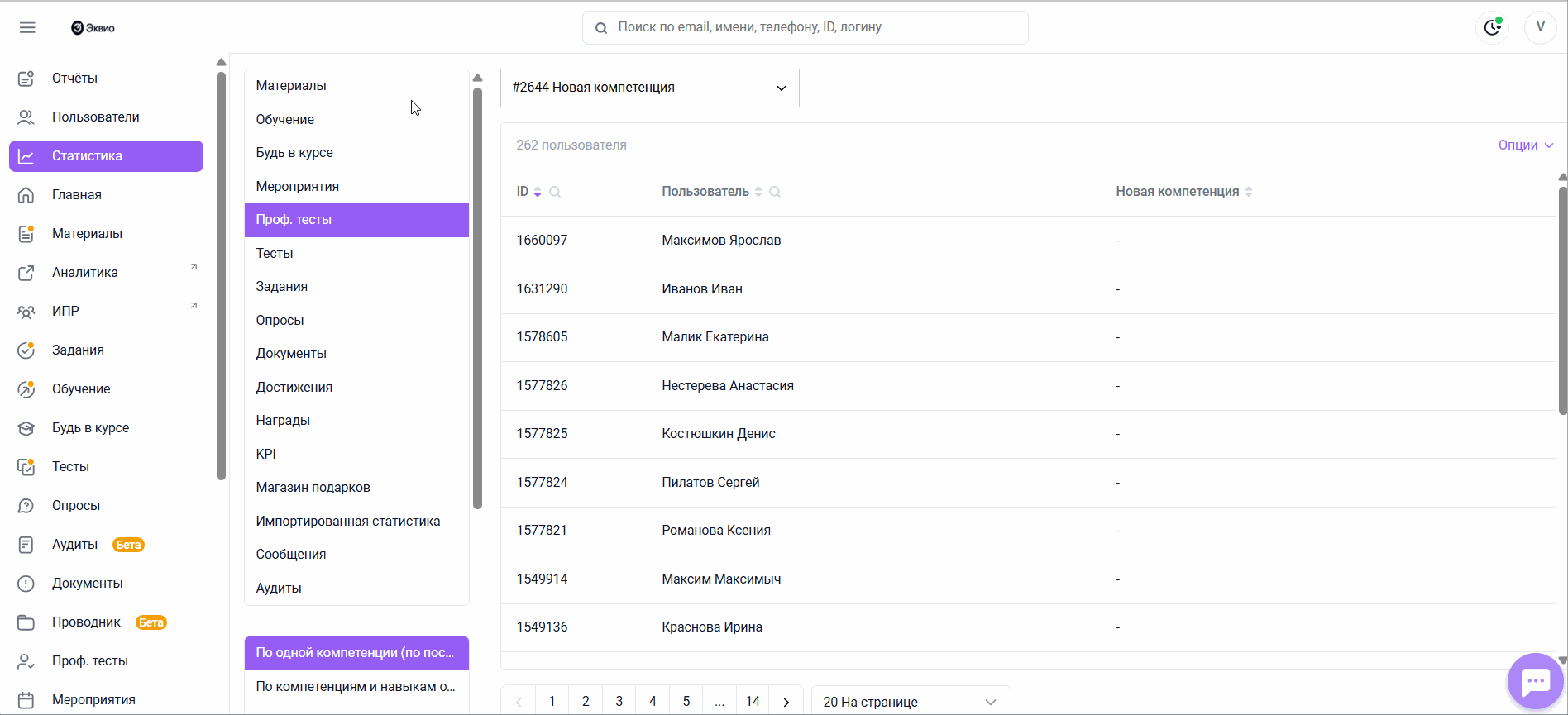Open the 20 На странице selector
Viewport: 1568px width, 715px height.
910,702
